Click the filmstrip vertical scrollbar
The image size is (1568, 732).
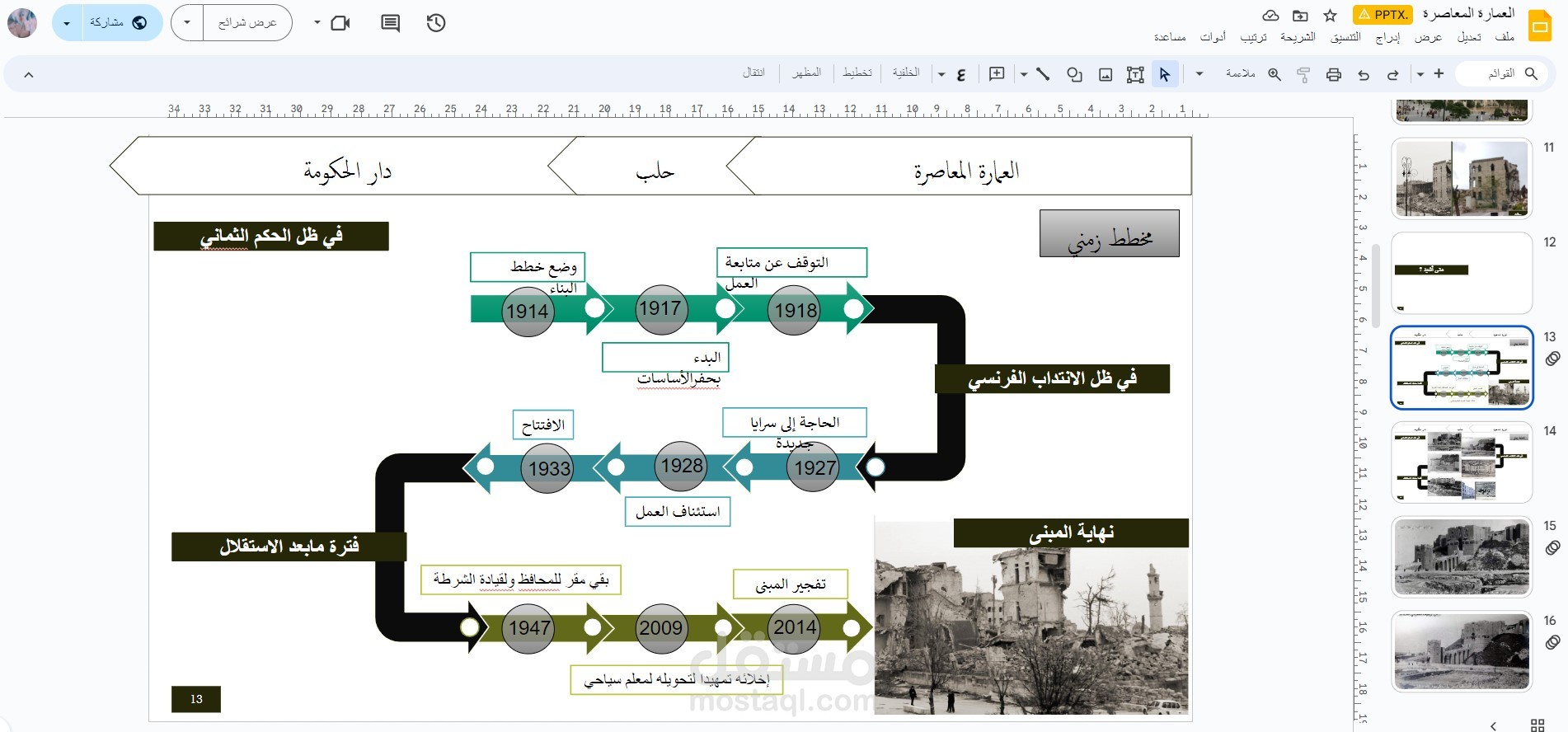click(x=1376, y=285)
